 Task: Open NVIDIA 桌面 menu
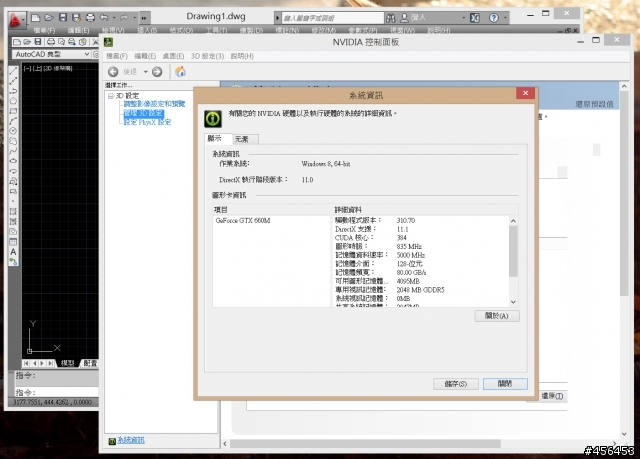coord(173,56)
